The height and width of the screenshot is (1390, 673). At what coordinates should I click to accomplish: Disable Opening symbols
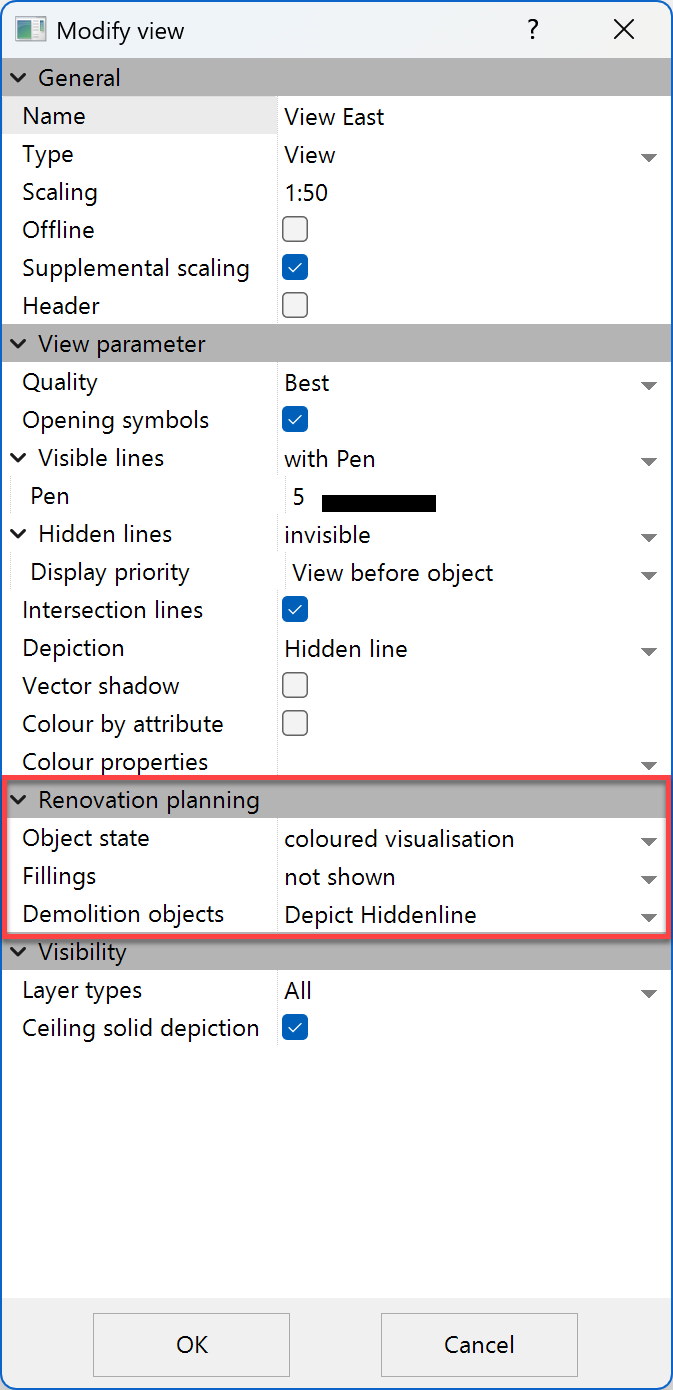pos(294,419)
